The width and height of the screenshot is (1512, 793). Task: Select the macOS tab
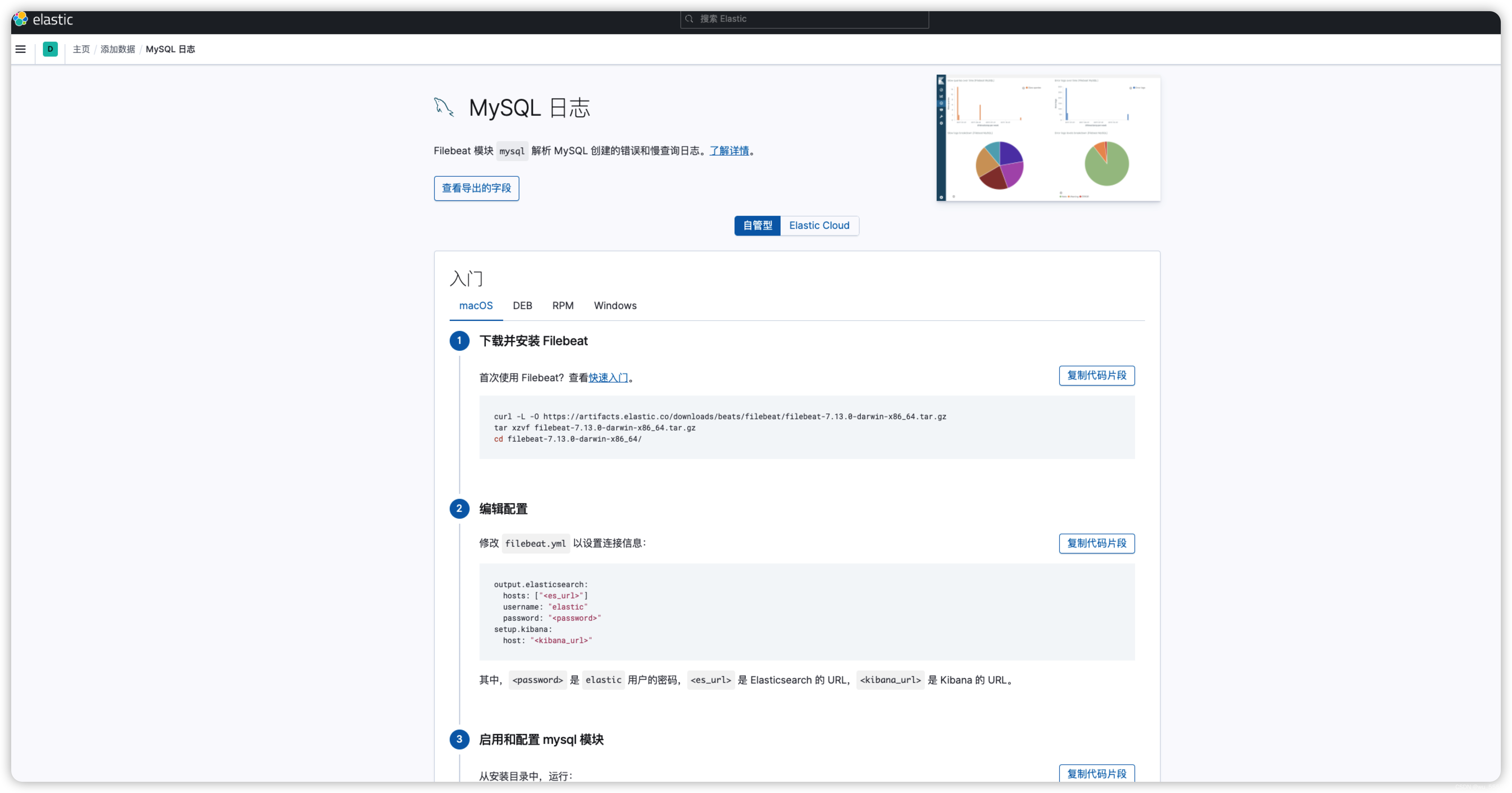(x=475, y=306)
